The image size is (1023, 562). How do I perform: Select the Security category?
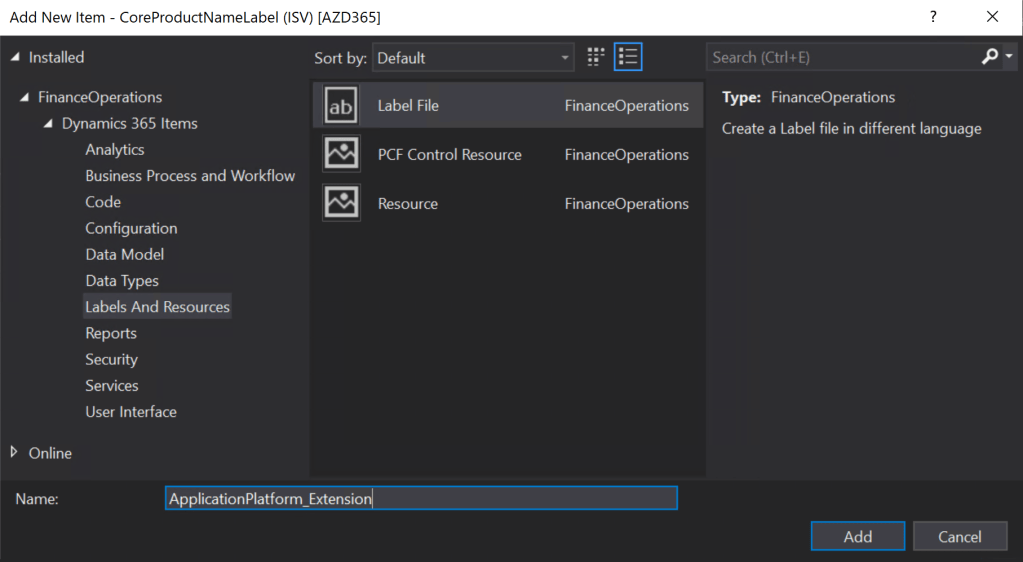point(111,360)
